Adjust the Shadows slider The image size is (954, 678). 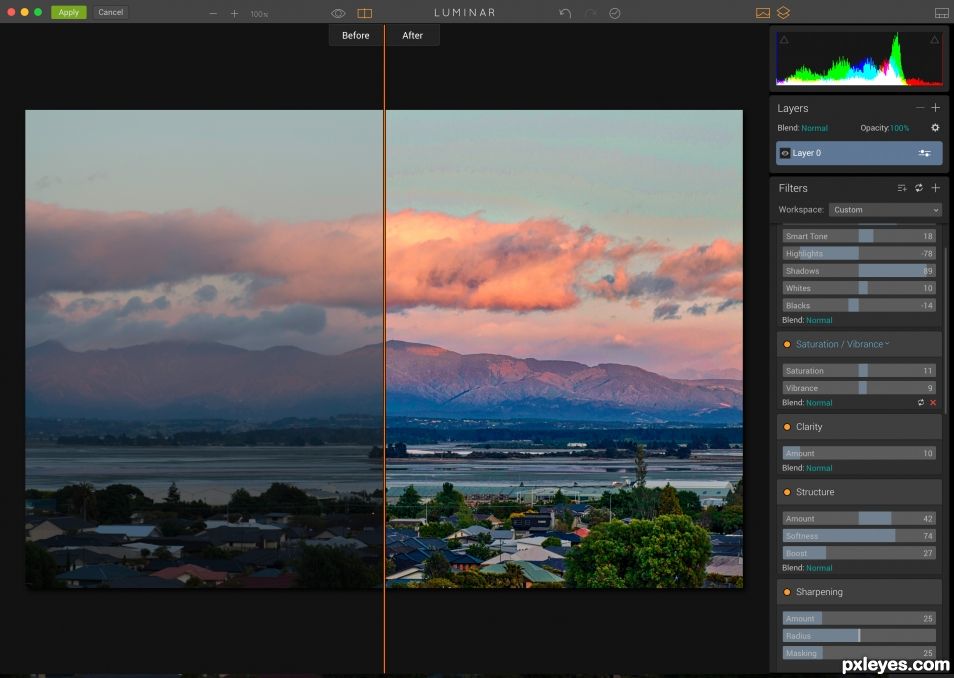(x=859, y=271)
